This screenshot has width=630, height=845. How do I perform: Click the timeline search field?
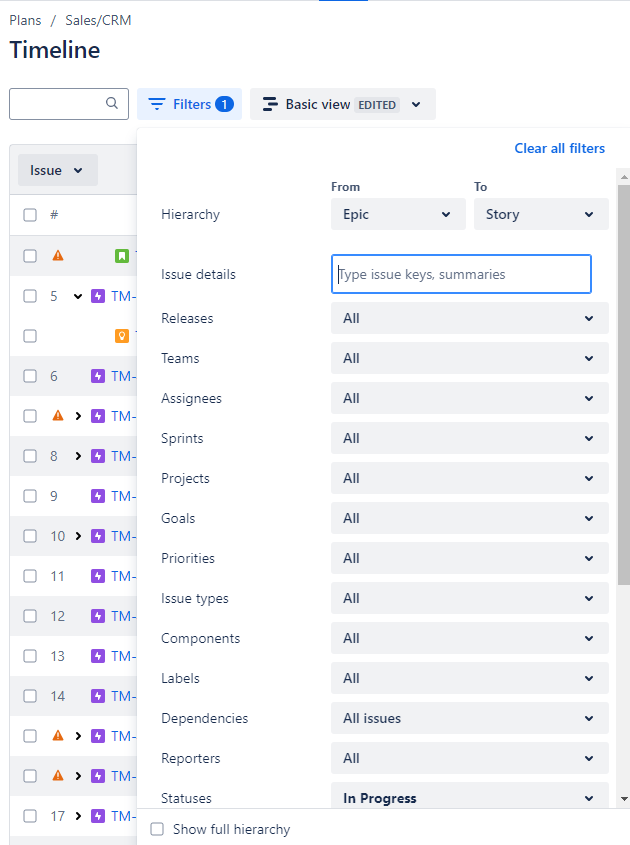[x=69, y=104]
